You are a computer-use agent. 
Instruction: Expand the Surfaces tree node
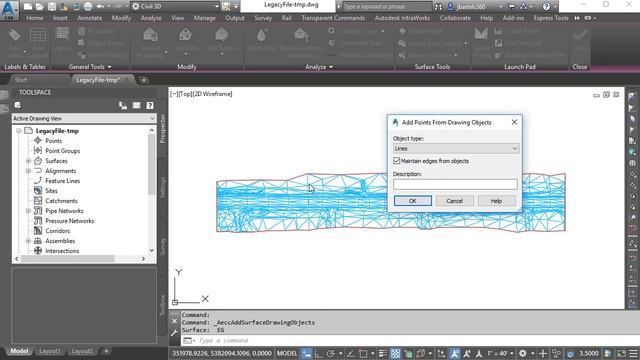click(x=28, y=161)
